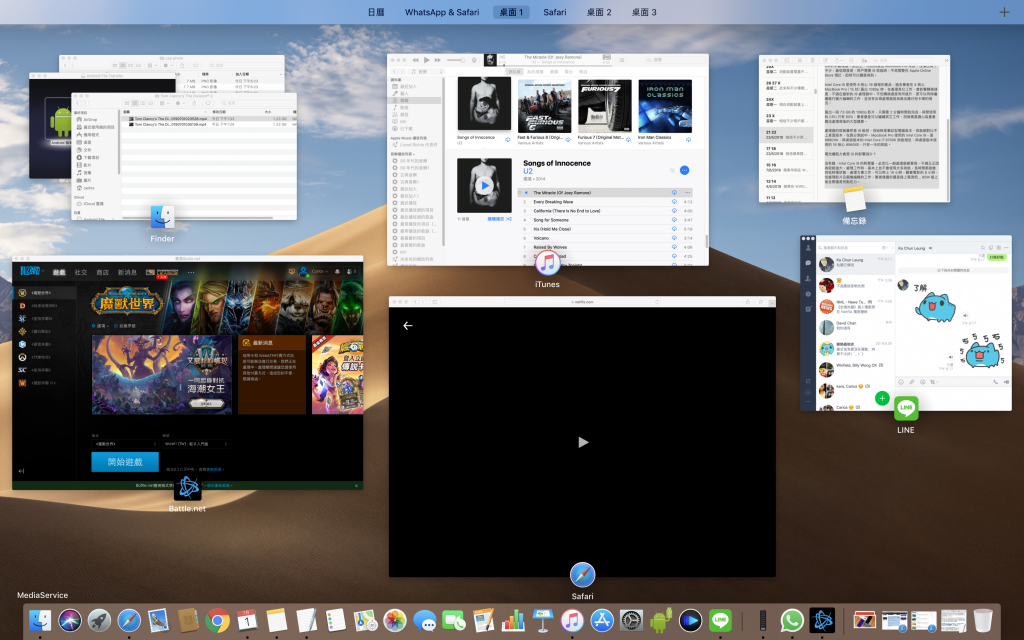Click the iTunes window badge icon
This screenshot has height=640, width=1024.
[x=547, y=263]
